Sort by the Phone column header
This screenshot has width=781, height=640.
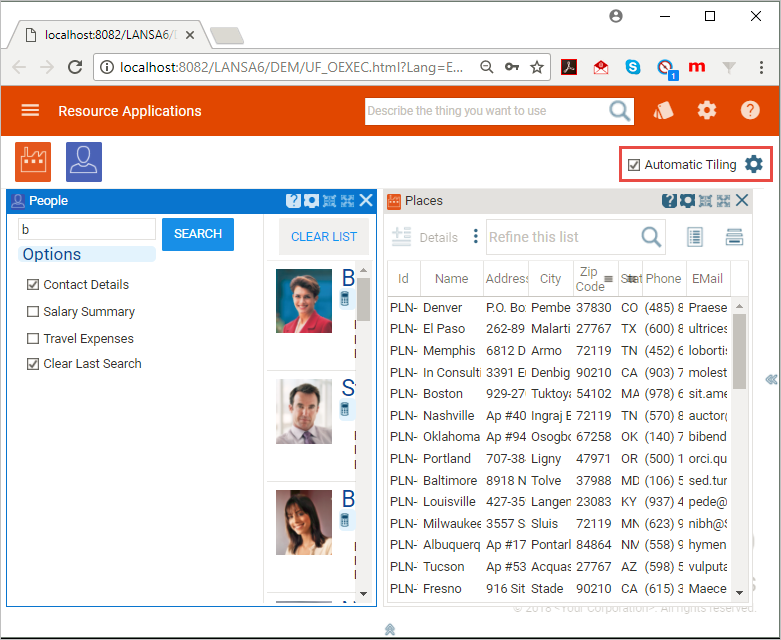point(663,278)
